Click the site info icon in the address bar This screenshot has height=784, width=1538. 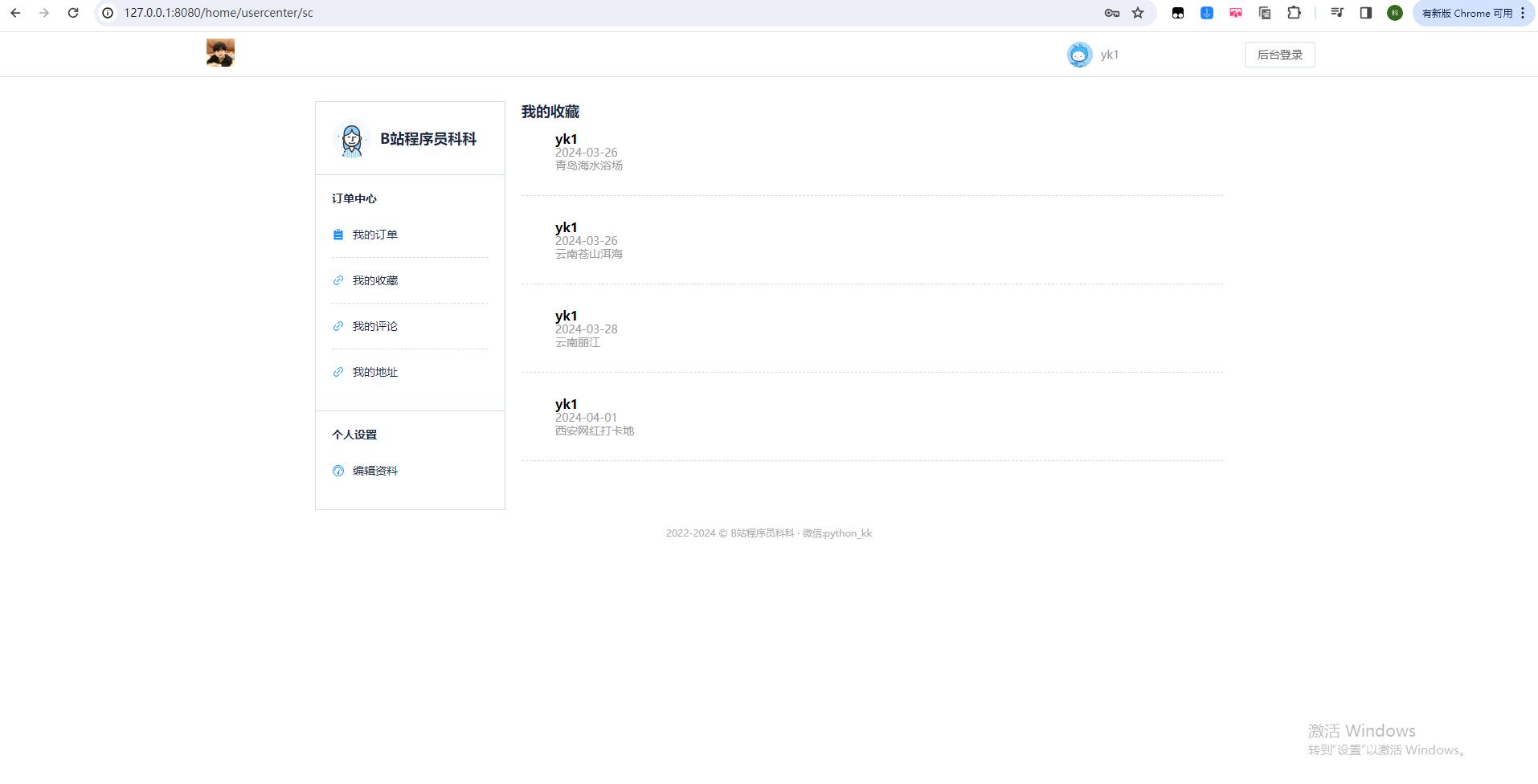[x=108, y=13]
